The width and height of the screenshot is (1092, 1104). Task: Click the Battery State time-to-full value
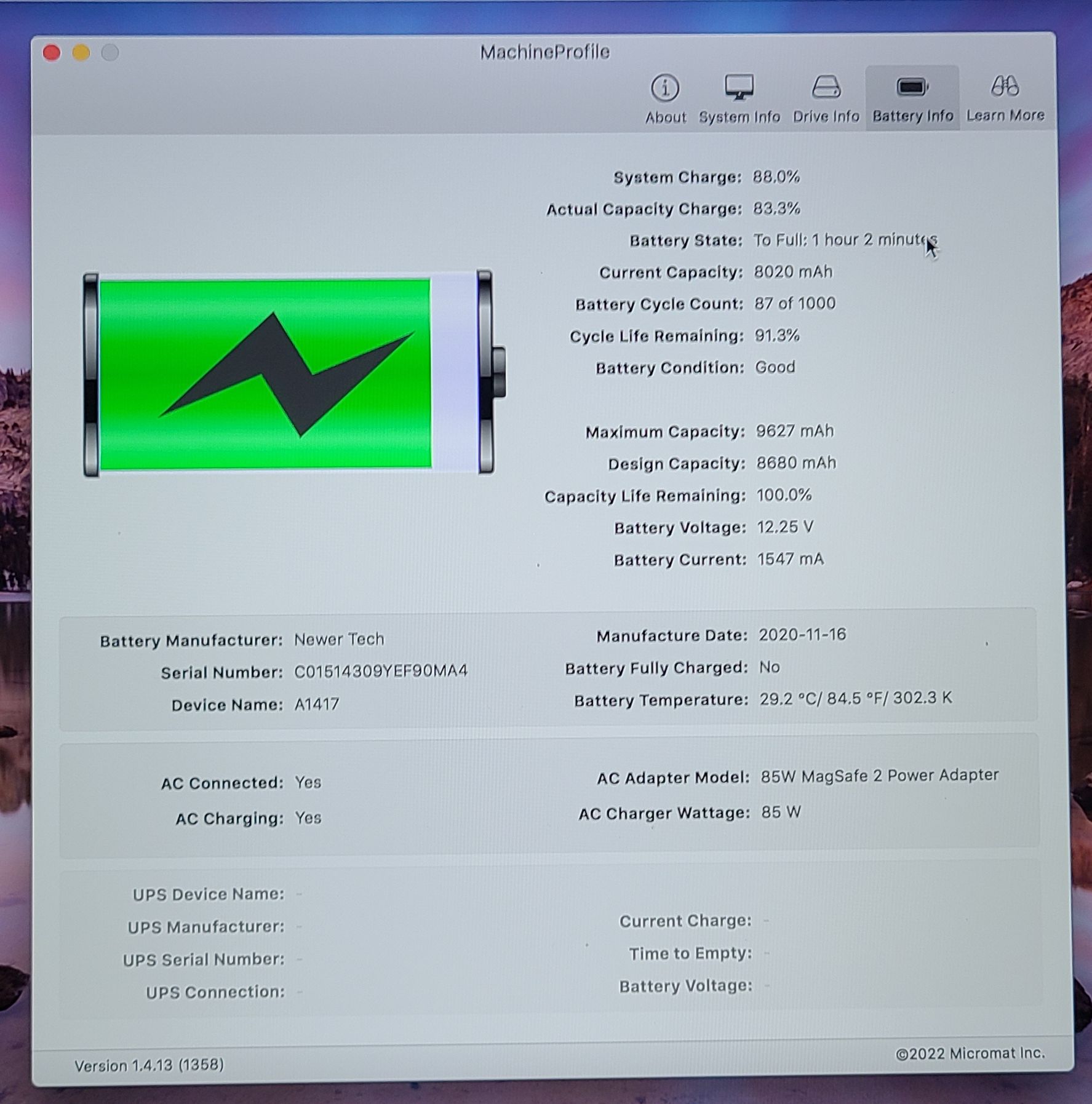pos(845,240)
